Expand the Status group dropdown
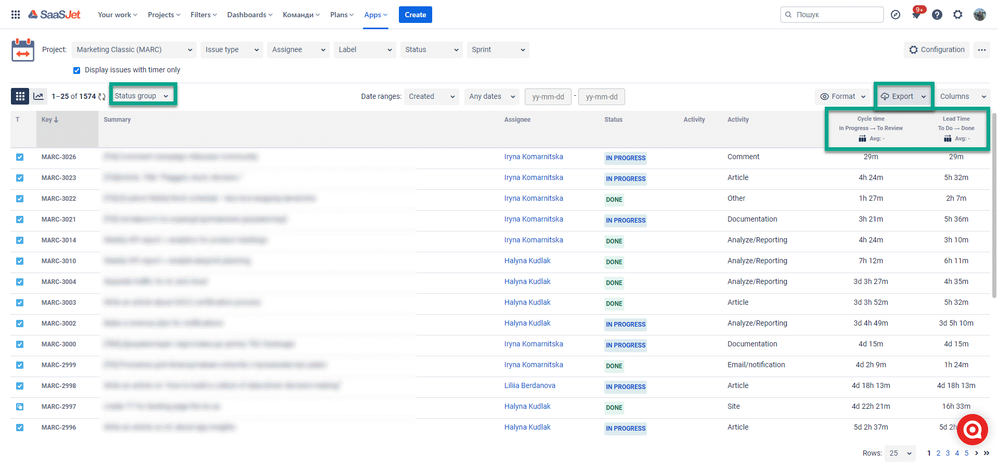This screenshot has height=464, width=998. point(143,95)
